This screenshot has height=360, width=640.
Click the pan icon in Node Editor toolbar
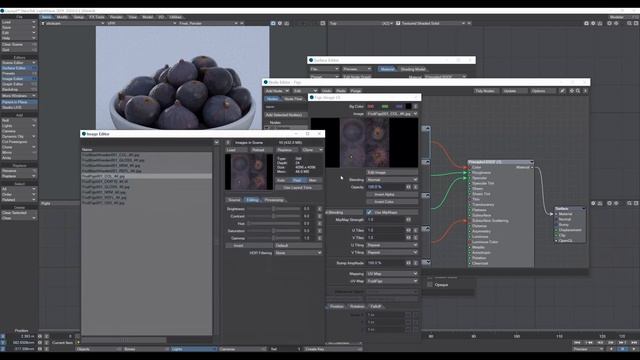571,91
